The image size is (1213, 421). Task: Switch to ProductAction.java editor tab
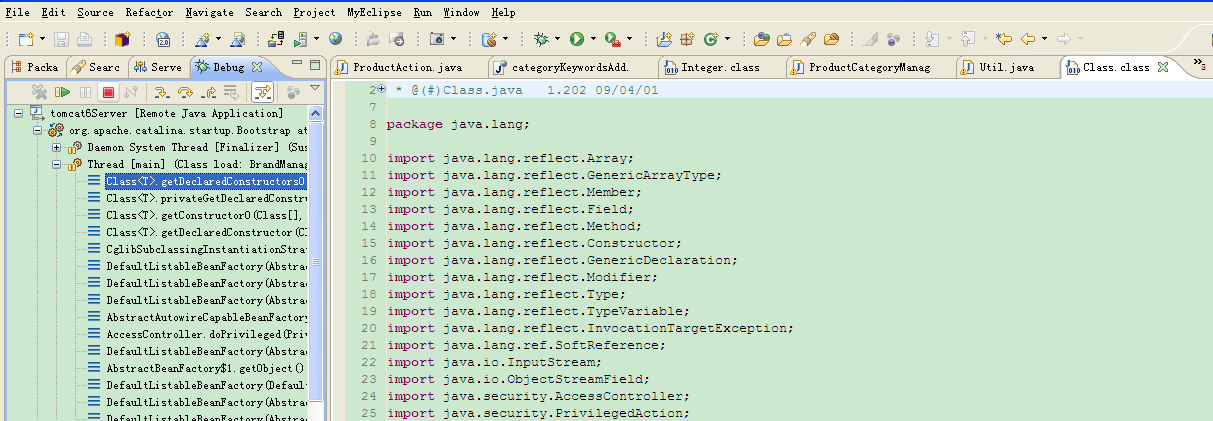407,67
